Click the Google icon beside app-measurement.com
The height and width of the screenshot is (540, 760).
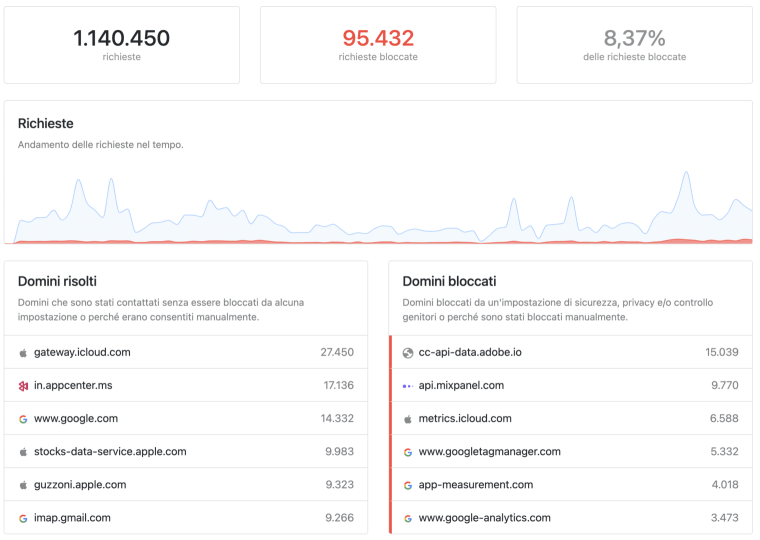coord(408,485)
